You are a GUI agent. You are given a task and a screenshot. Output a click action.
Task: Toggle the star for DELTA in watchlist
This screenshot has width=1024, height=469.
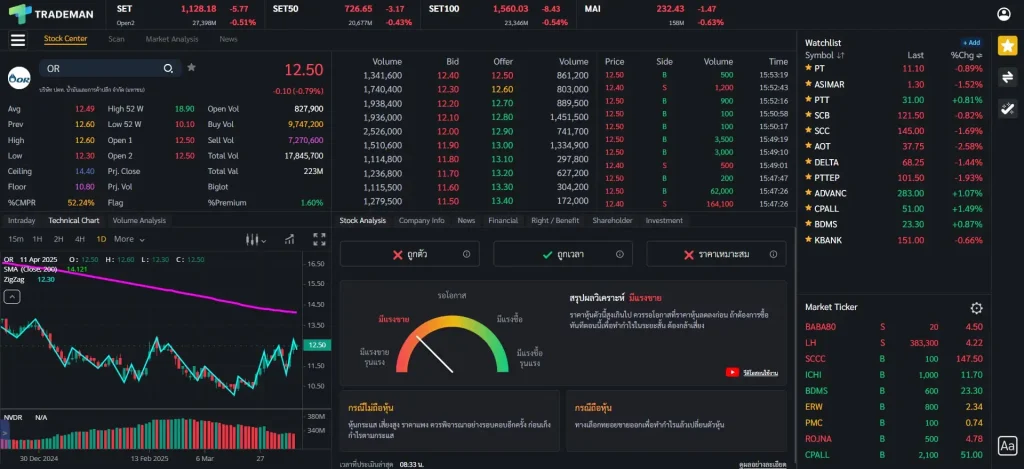click(808, 162)
